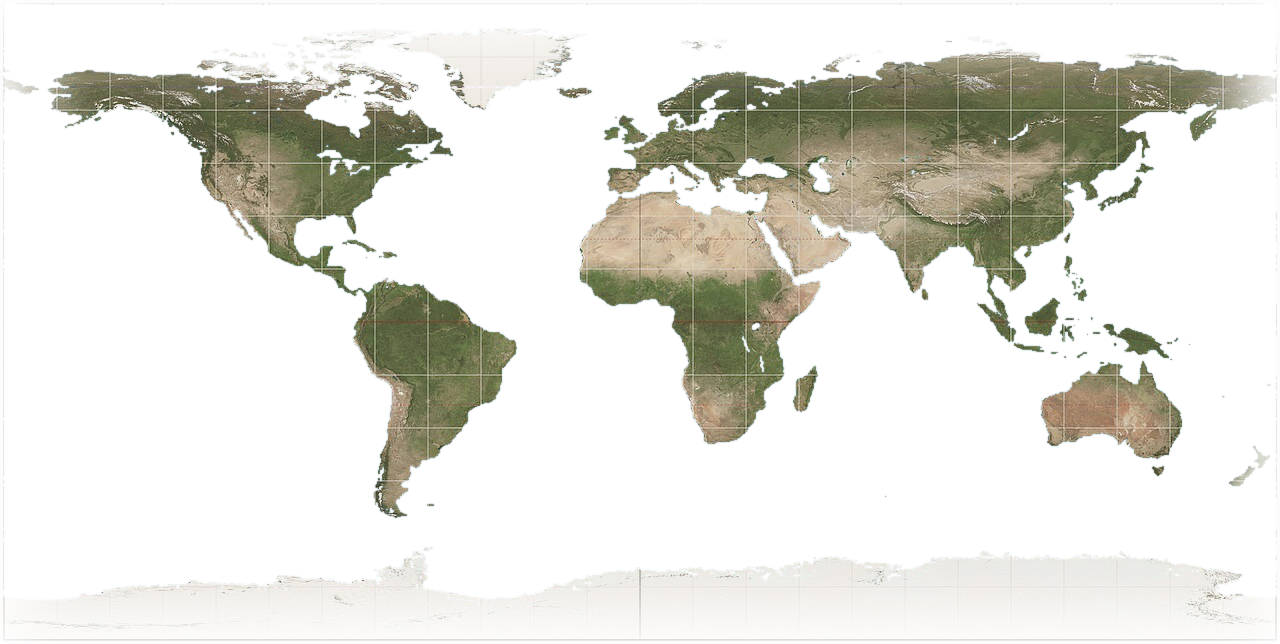Select the island of Borneo

tap(1044, 317)
